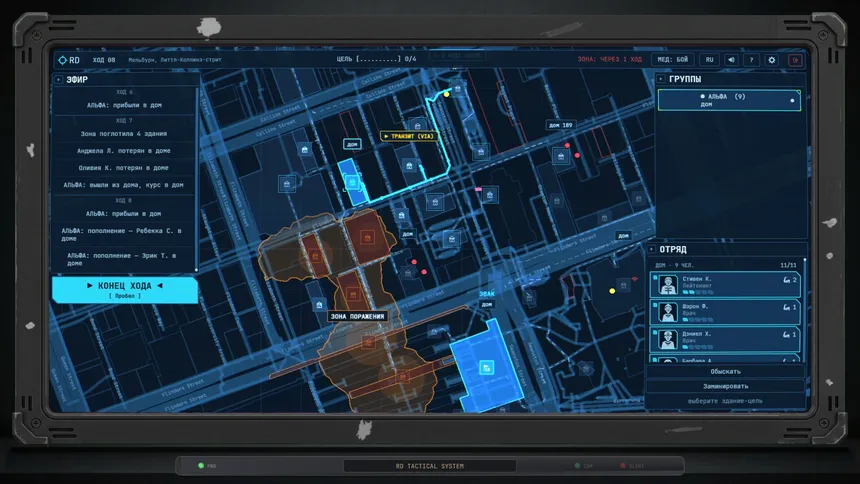Viewport: 860px width, 484px height.
Task: Click building icon under the ТРАНЗИТ (VIA) label
Action: (409, 165)
